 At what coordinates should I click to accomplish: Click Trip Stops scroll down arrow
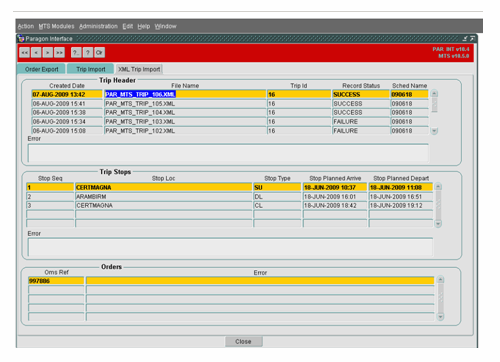(438, 224)
